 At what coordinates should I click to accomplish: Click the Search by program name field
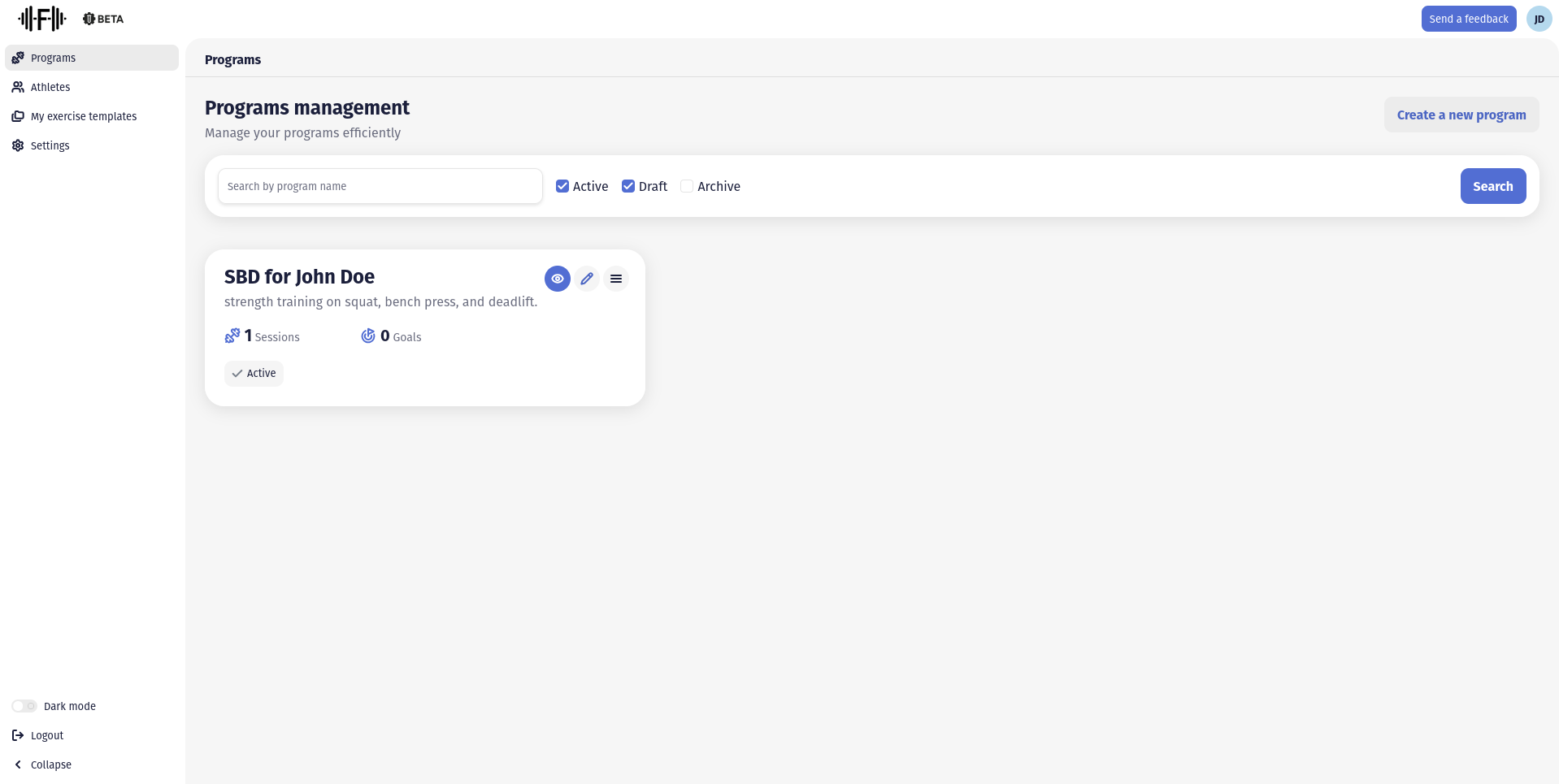pos(380,186)
